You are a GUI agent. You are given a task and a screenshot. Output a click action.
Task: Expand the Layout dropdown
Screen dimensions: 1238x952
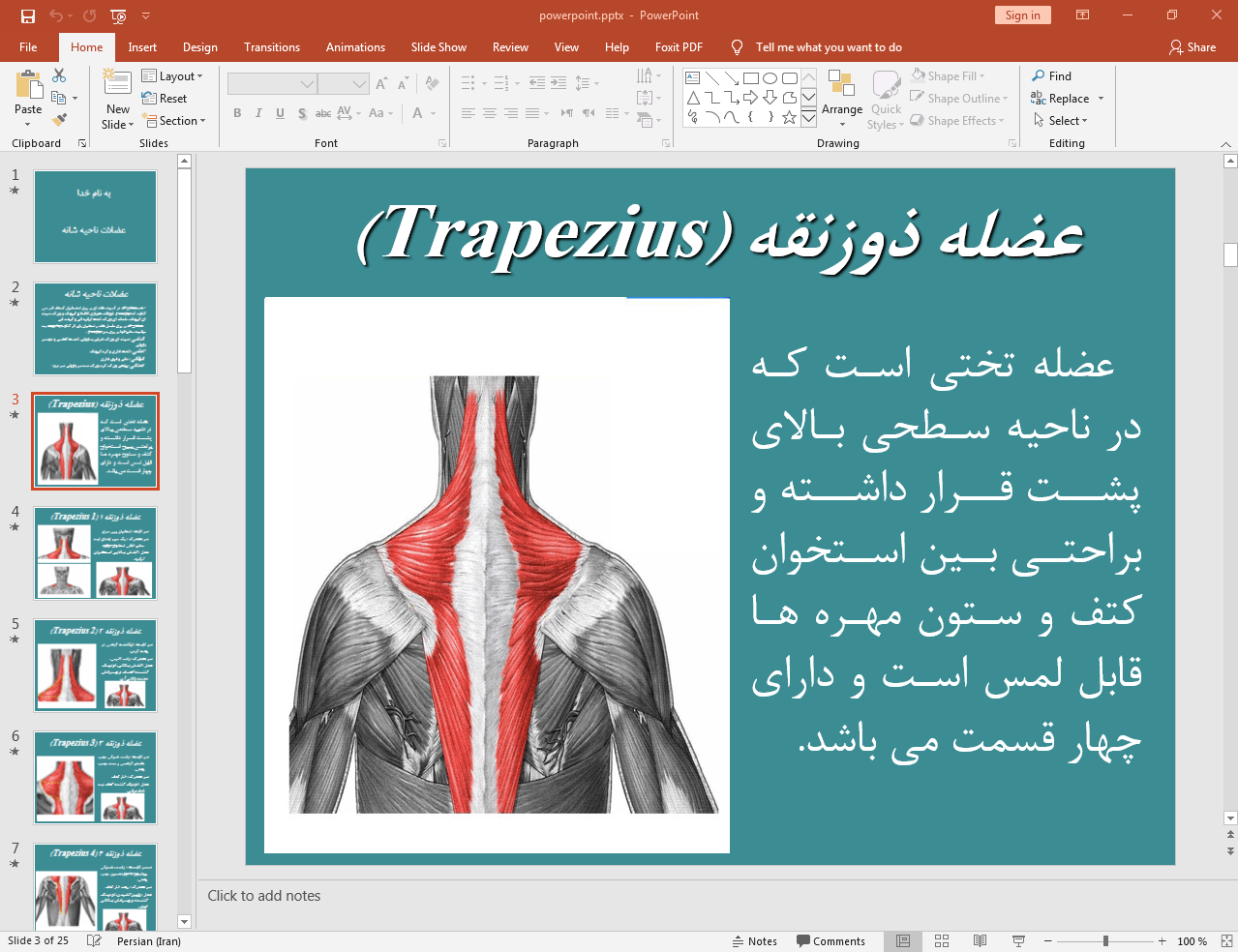point(172,76)
